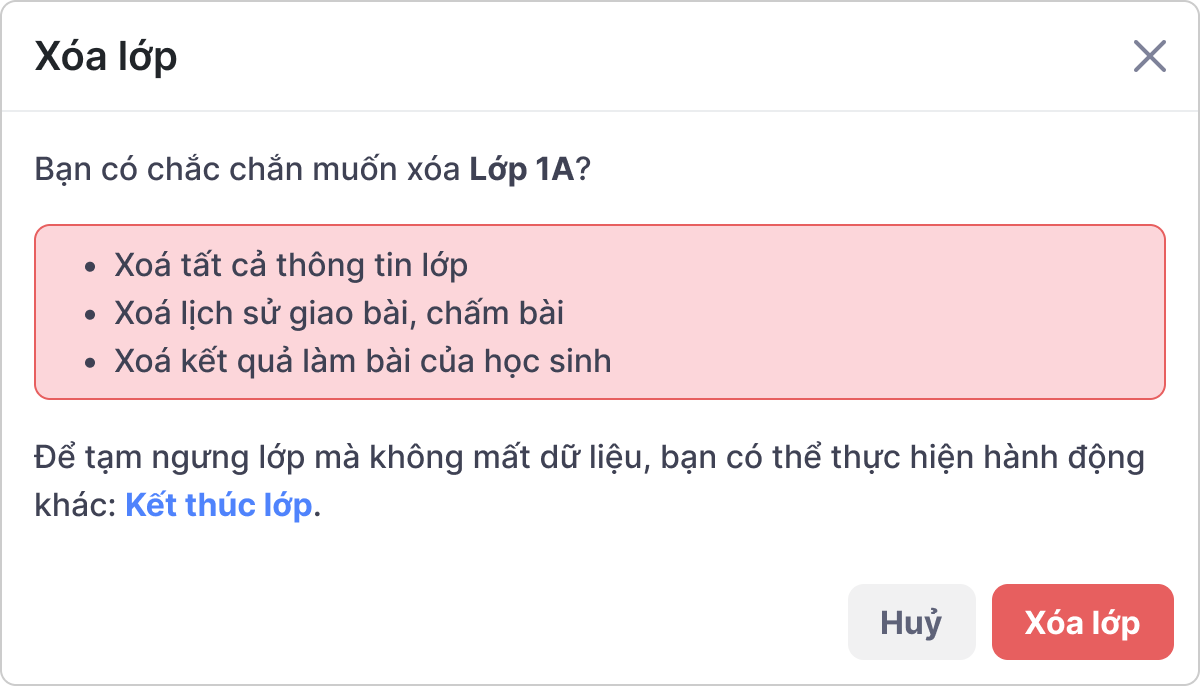Select warning item Xoá tất cả thông tin lớp
This screenshot has height=686, width=1200.
291,265
